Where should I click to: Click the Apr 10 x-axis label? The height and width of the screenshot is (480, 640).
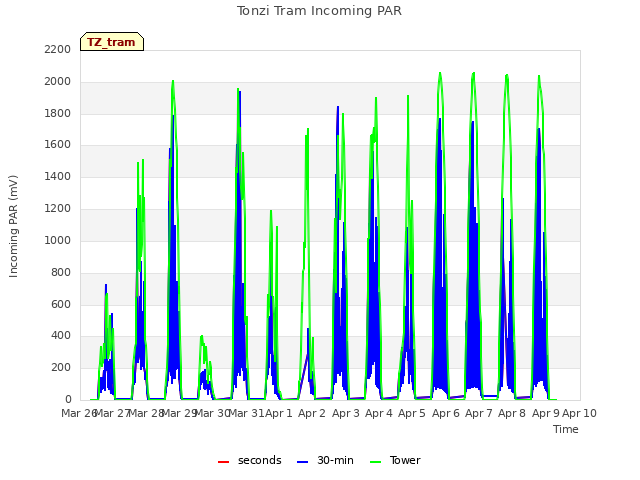pyautogui.click(x=579, y=413)
